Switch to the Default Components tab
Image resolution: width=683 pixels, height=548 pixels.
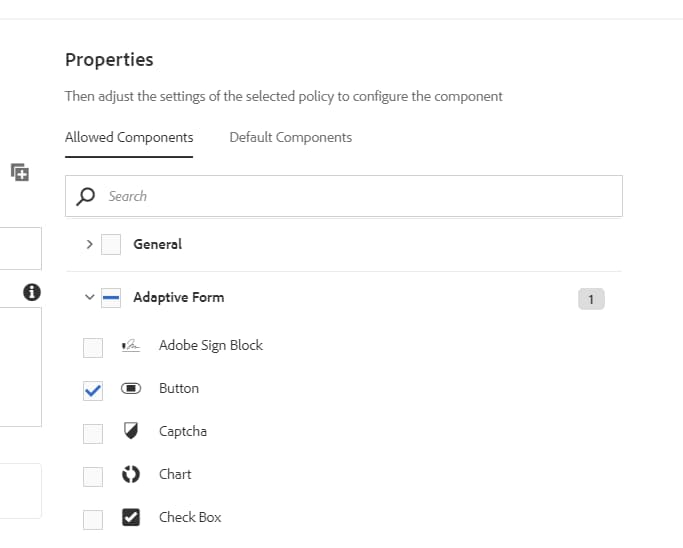tap(290, 137)
